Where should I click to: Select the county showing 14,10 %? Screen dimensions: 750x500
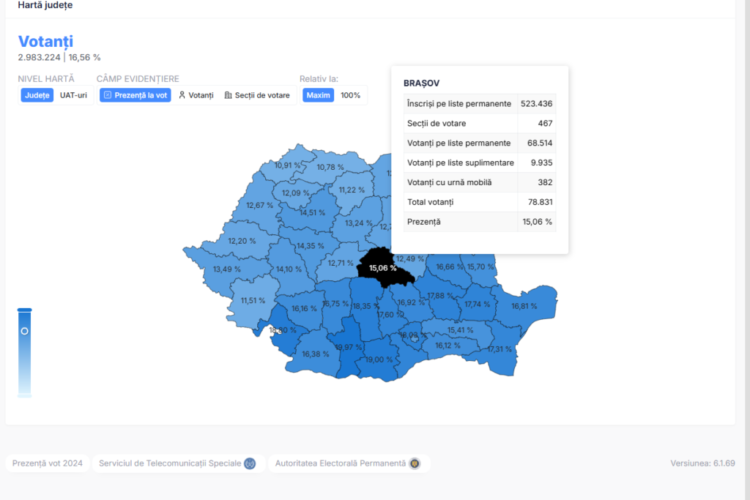pyautogui.click(x=288, y=269)
